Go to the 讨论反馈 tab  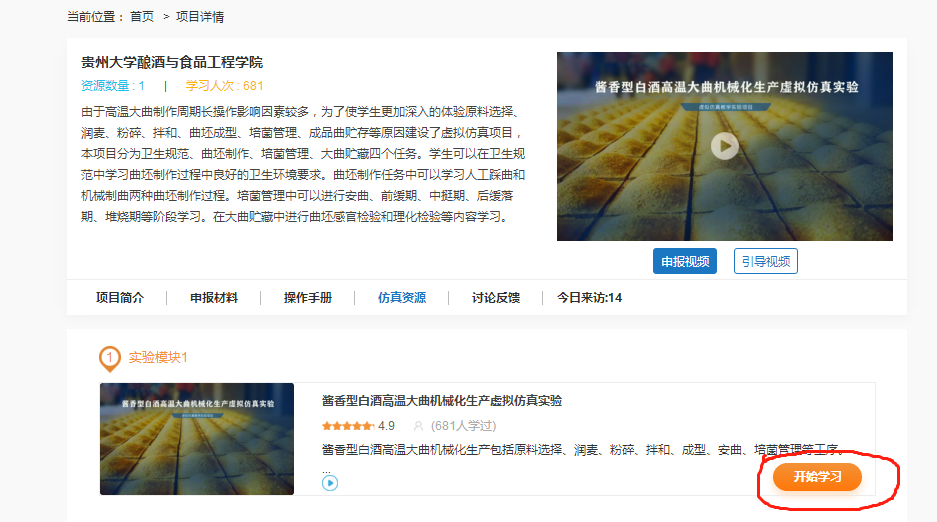pyautogui.click(x=495, y=298)
